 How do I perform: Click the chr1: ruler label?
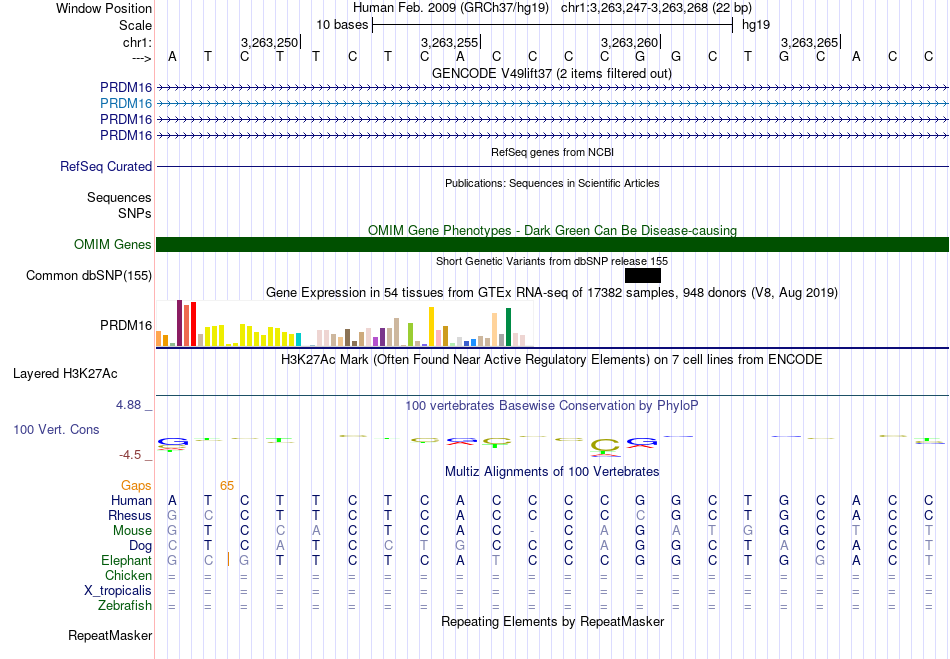pyautogui.click(x=137, y=42)
